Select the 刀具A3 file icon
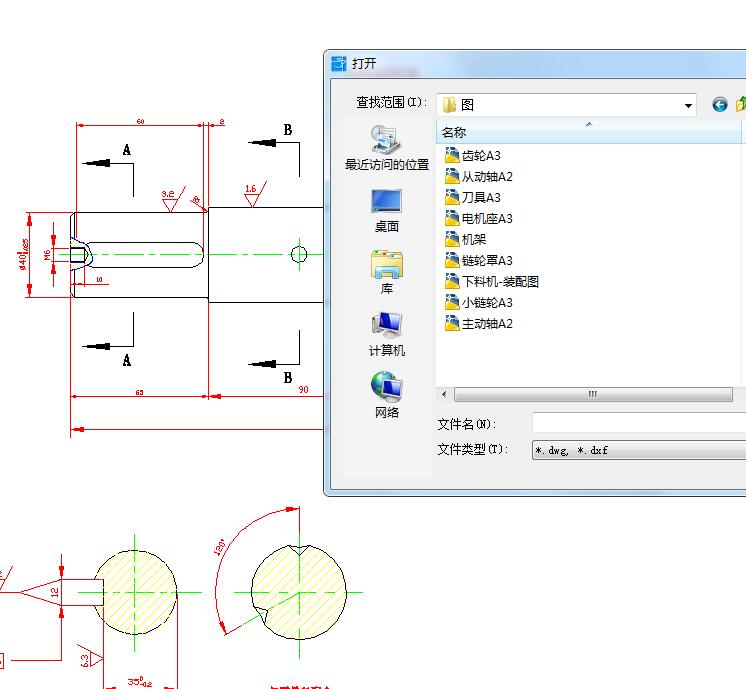The image size is (746, 689). pos(452,197)
